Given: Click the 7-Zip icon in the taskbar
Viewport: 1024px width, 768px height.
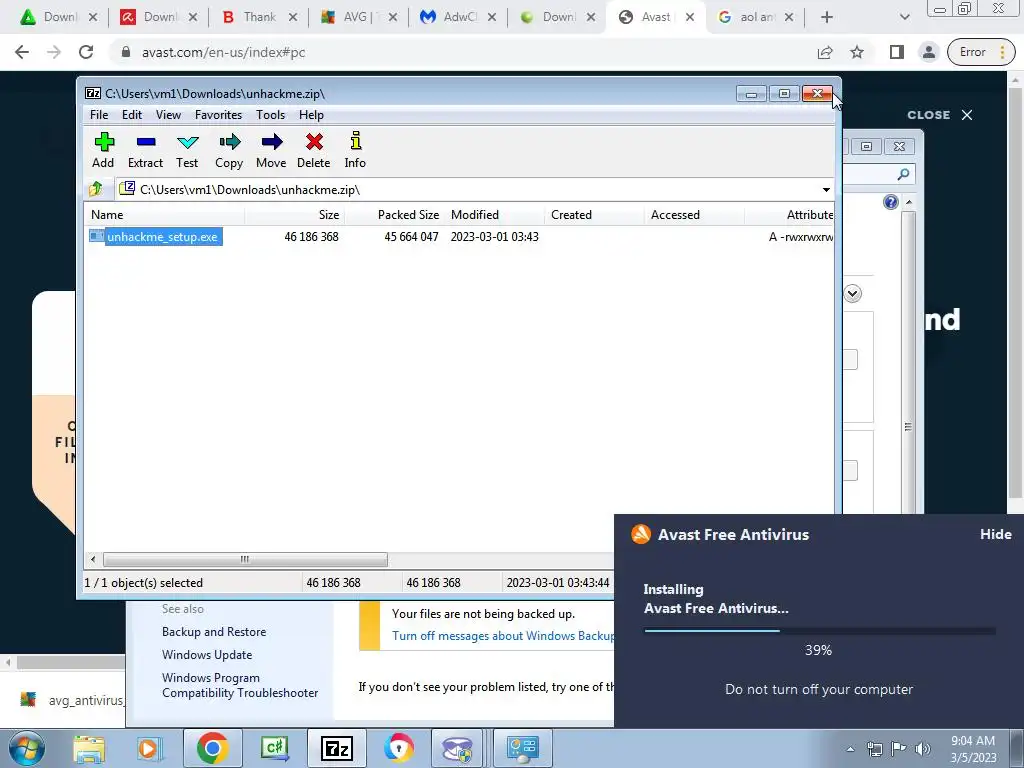Looking at the screenshot, I should (x=337, y=748).
